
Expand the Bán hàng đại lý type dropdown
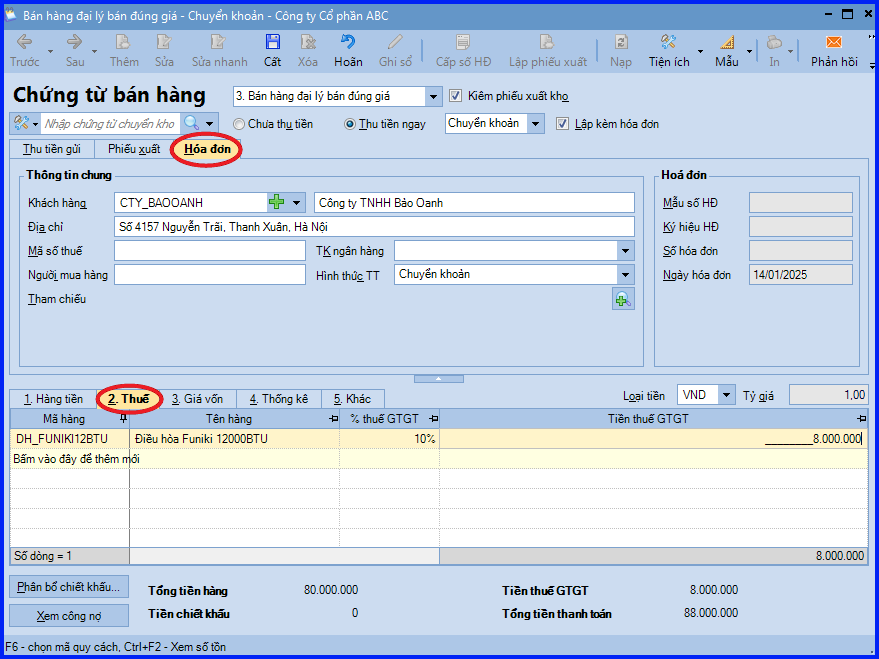click(x=433, y=96)
